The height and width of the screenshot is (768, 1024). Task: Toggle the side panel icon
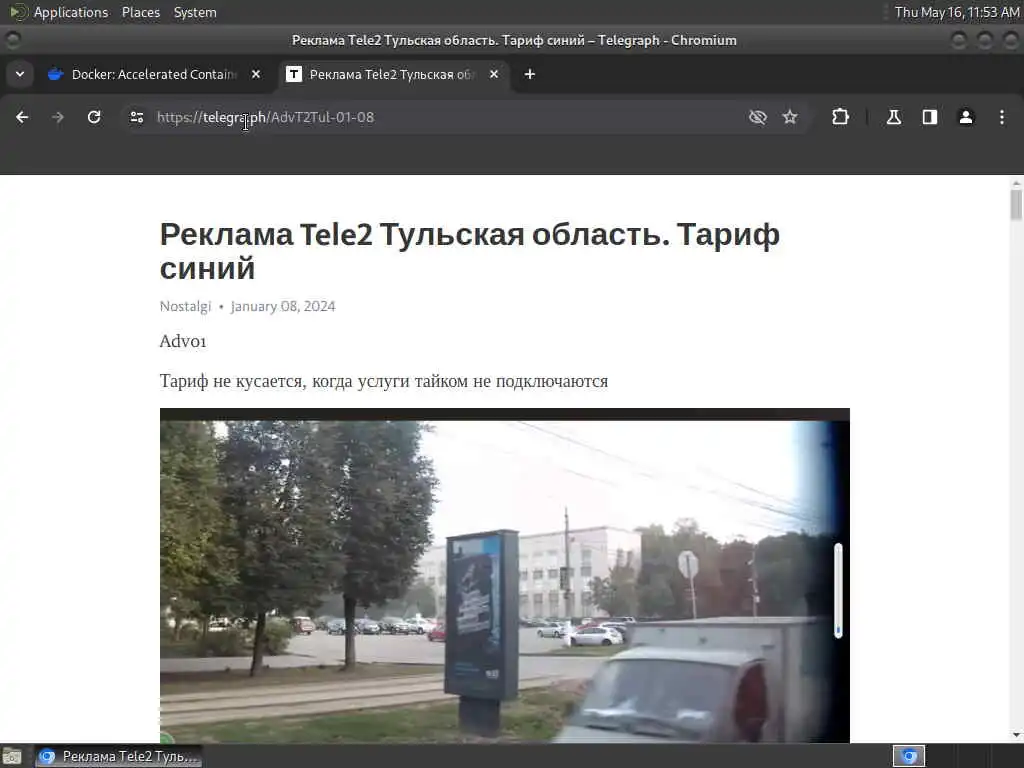(x=930, y=117)
